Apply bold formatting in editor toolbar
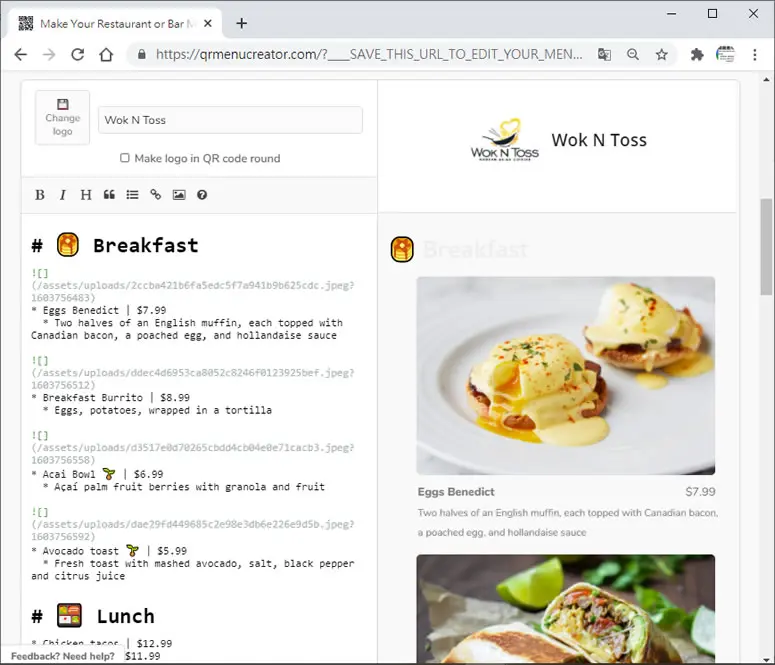Image resolution: width=775 pixels, height=665 pixels. point(40,195)
